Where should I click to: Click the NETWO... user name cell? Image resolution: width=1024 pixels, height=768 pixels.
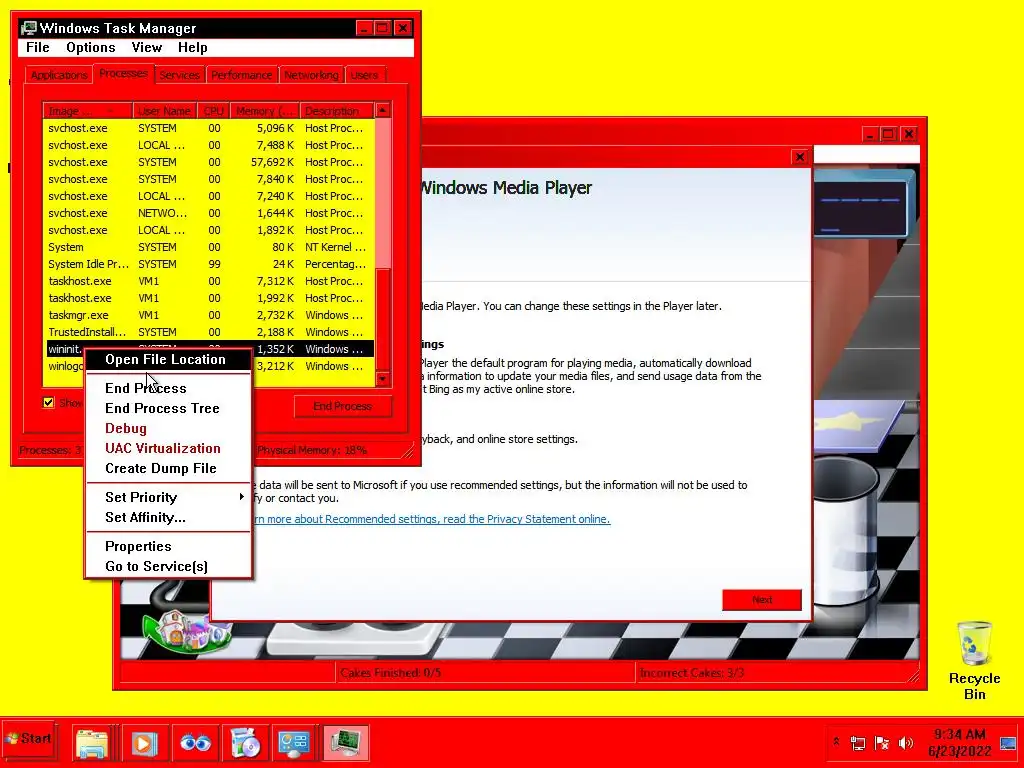[162, 213]
